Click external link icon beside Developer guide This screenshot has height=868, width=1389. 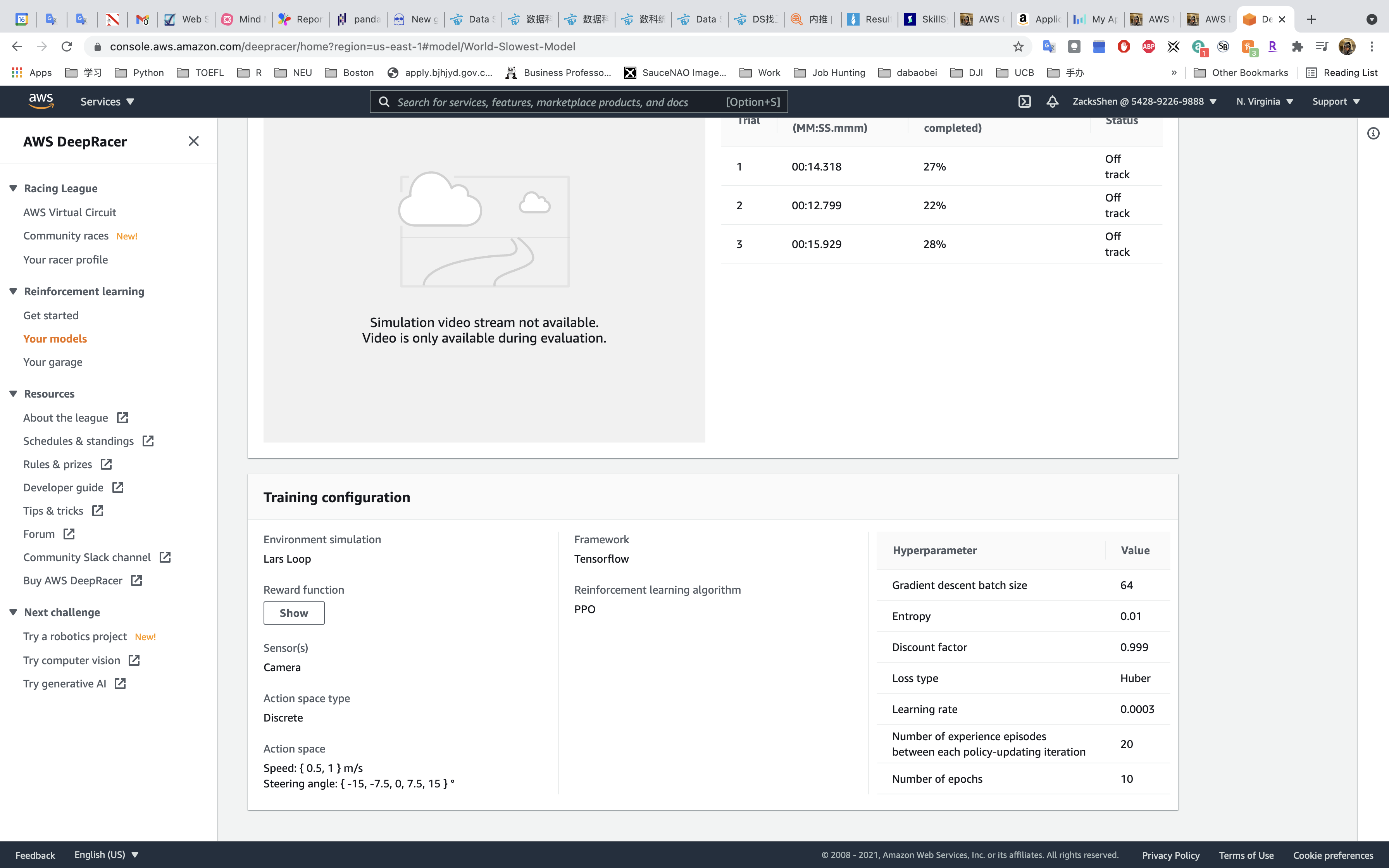118,487
